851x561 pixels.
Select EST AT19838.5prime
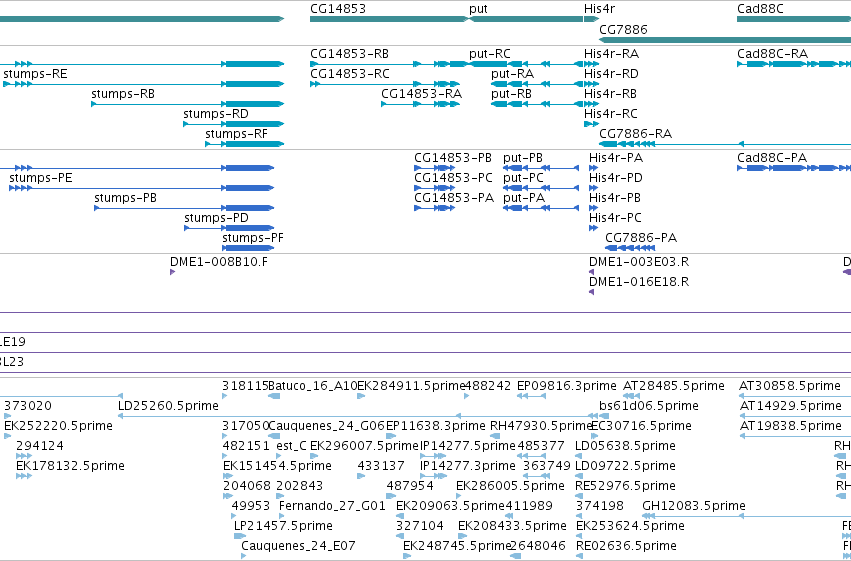pyautogui.click(x=795, y=436)
